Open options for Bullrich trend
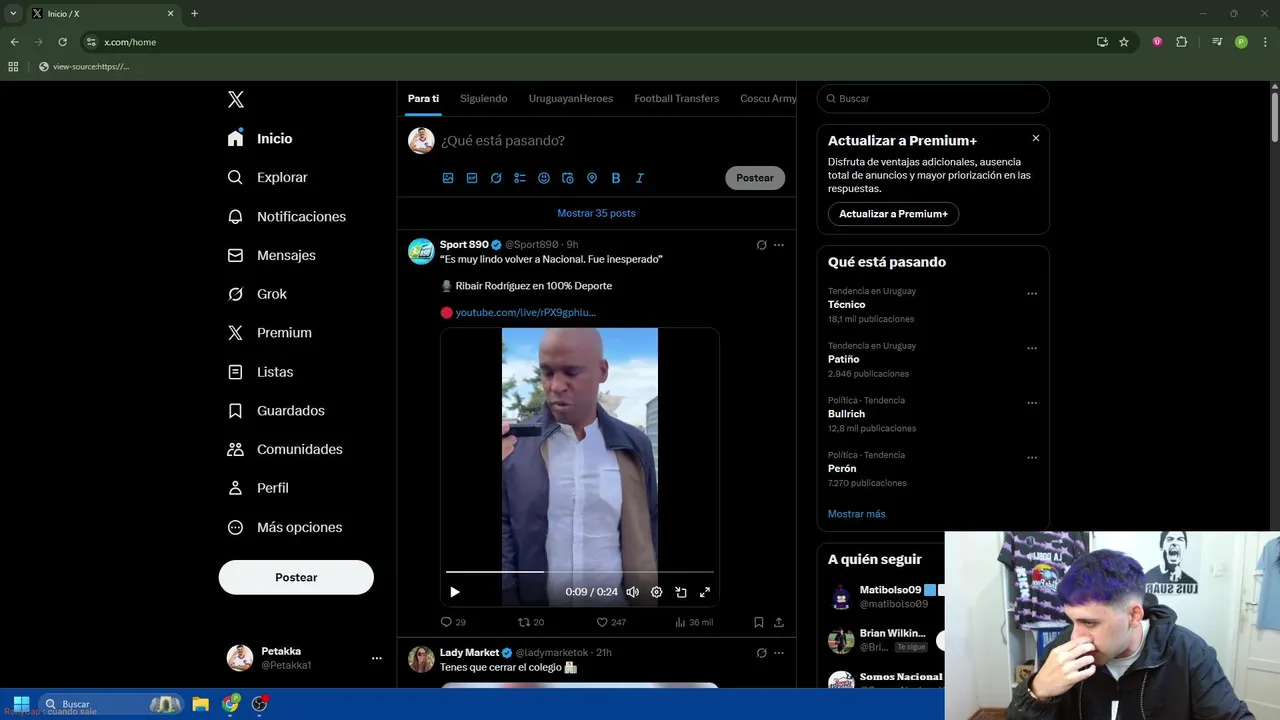Viewport: 1280px width, 720px height. point(1032,403)
